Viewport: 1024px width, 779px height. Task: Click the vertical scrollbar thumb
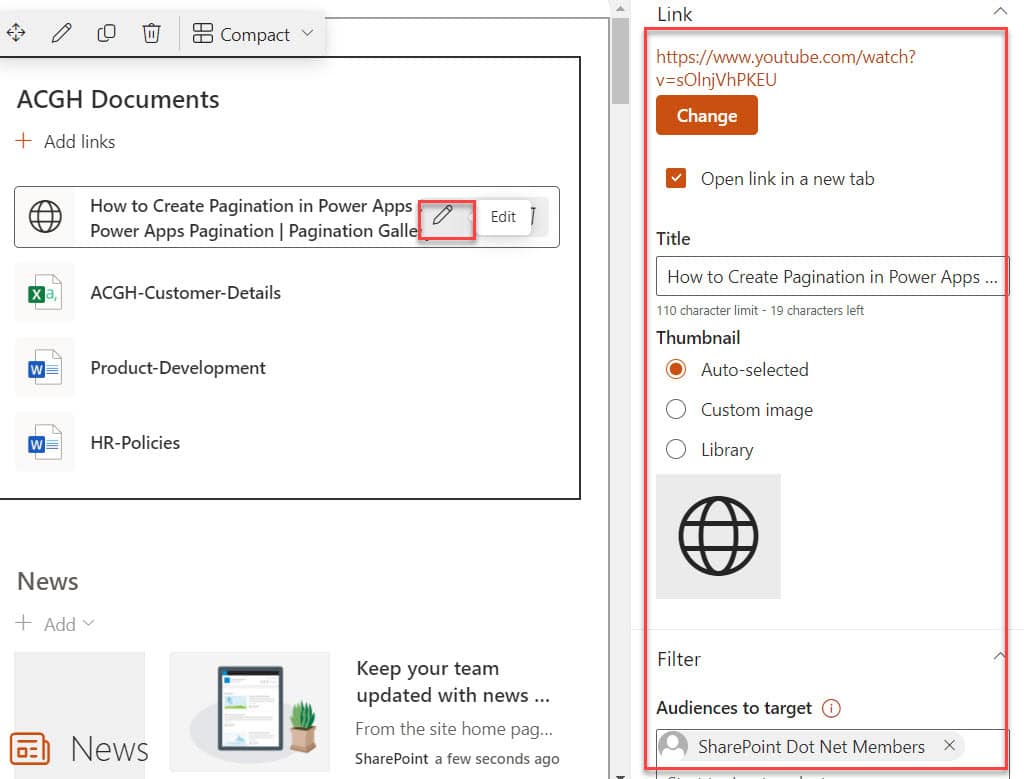[x=620, y=60]
